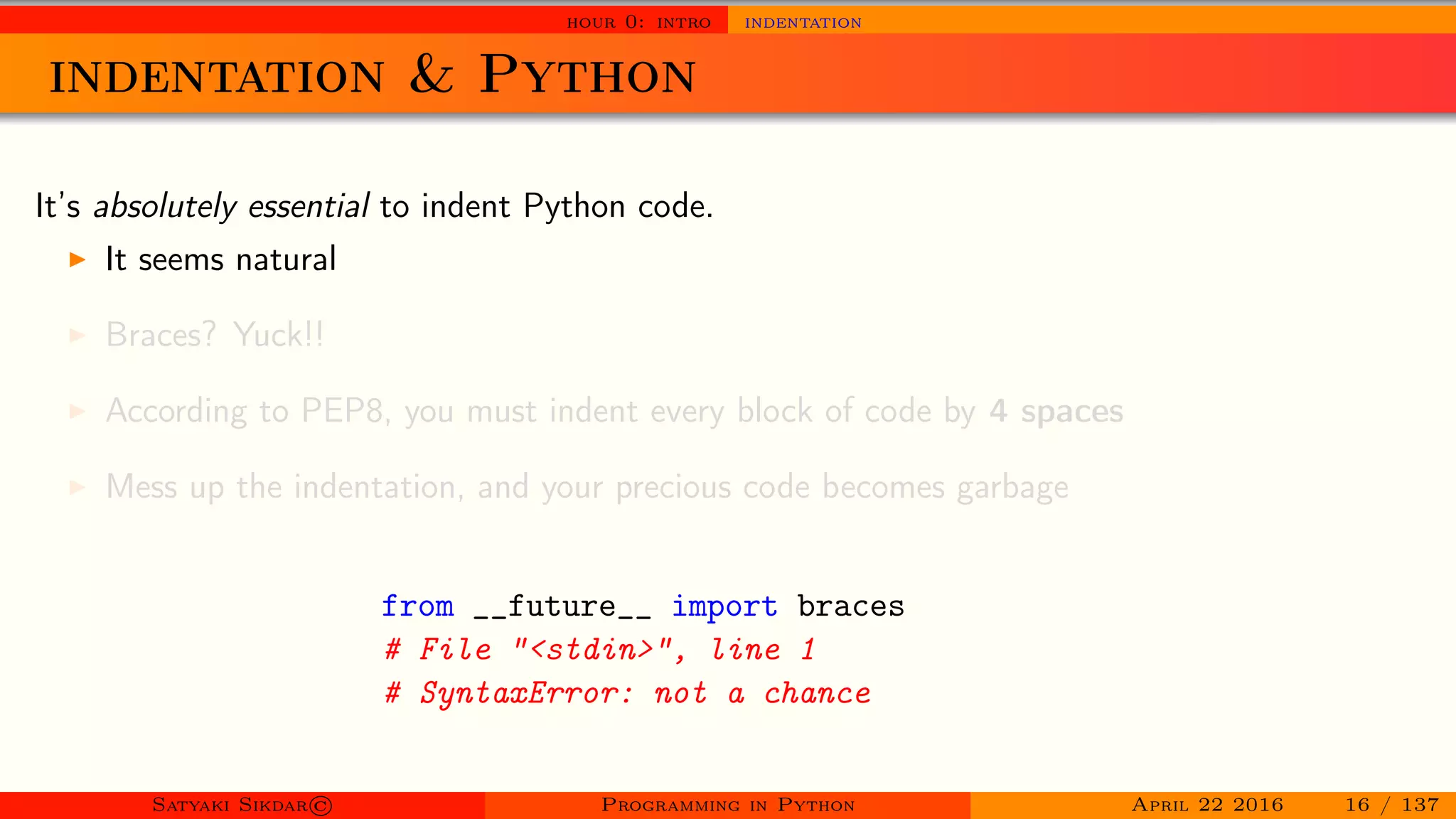Select '__future__' in the code line
Viewport: 1456px width, 819px height.
562,607
